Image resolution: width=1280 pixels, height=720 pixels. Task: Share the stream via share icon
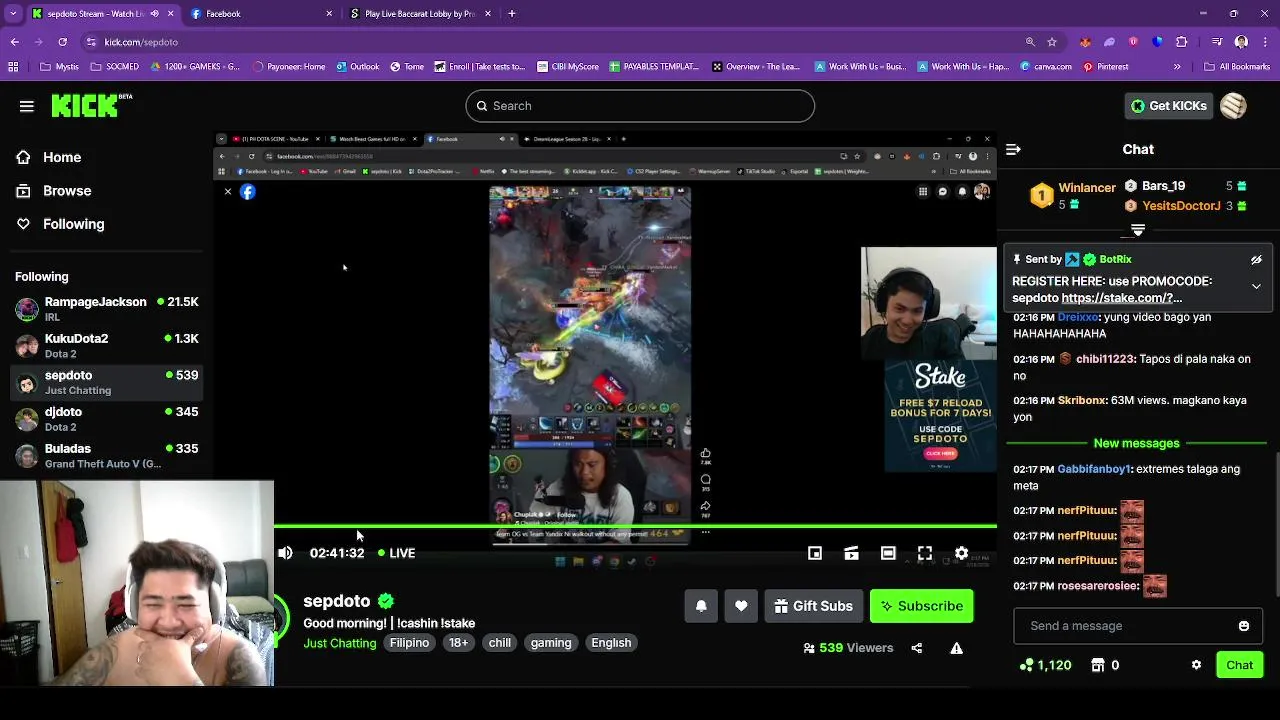(917, 648)
